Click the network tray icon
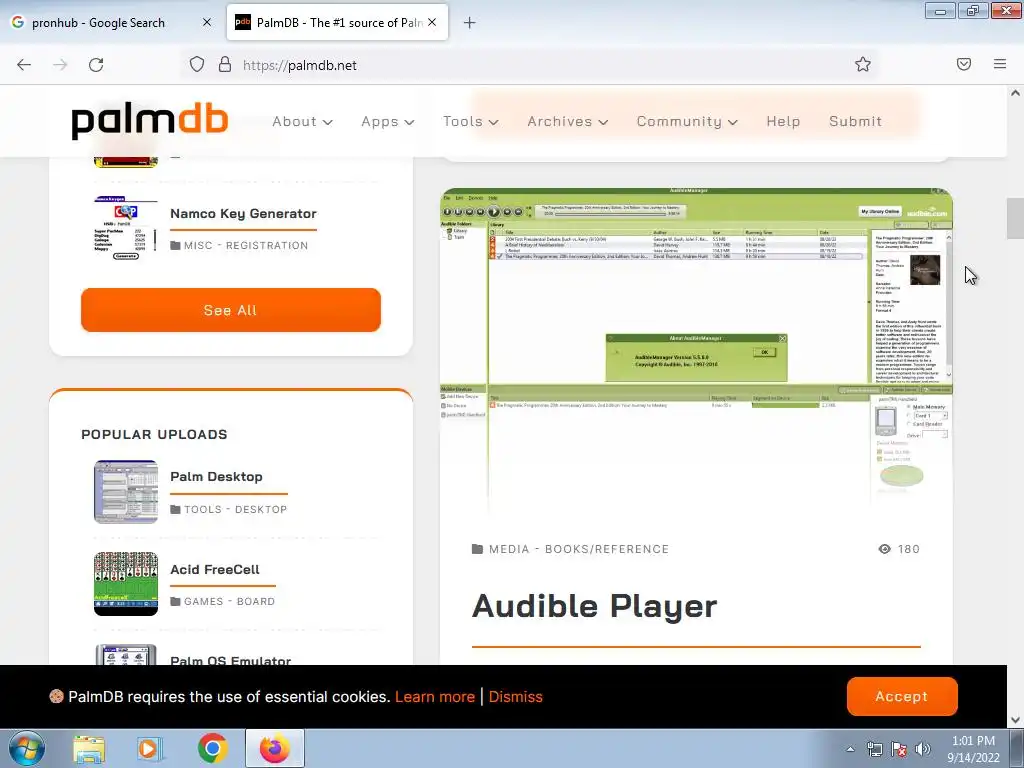The height and width of the screenshot is (768, 1024). (x=874, y=749)
